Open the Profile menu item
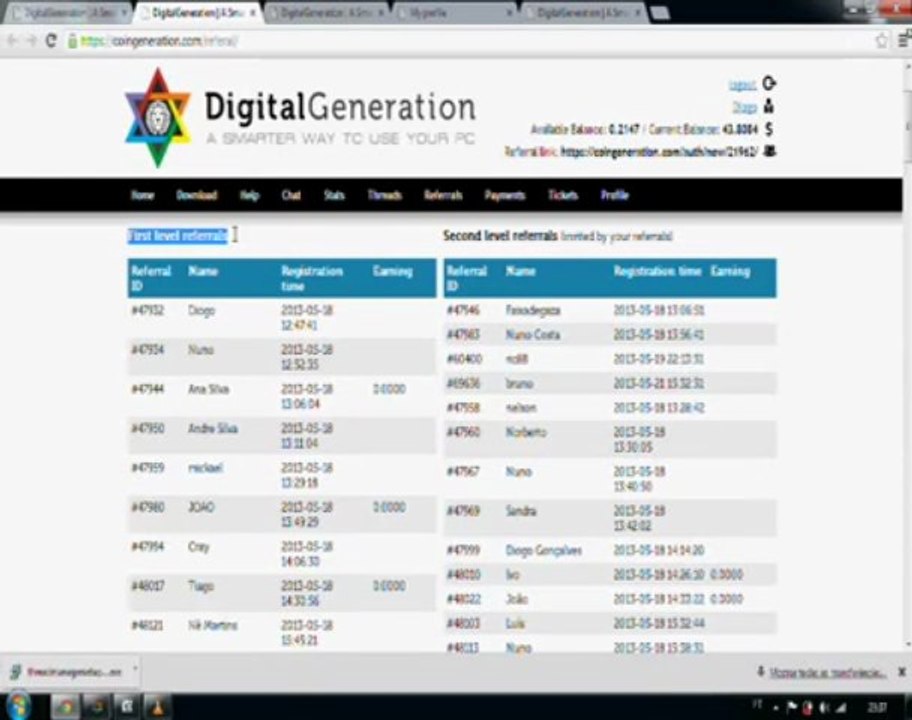This screenshot has height=720, width=912. [x=615, y=195]
